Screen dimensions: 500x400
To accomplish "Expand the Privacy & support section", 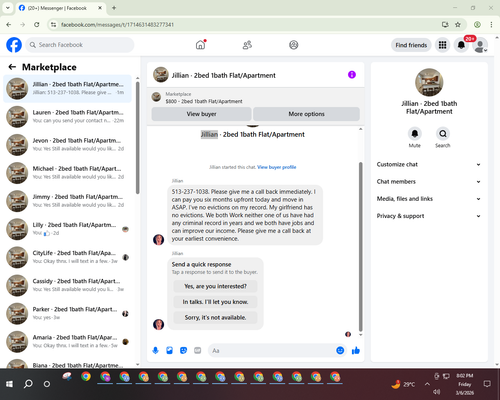I will [429, 216].
